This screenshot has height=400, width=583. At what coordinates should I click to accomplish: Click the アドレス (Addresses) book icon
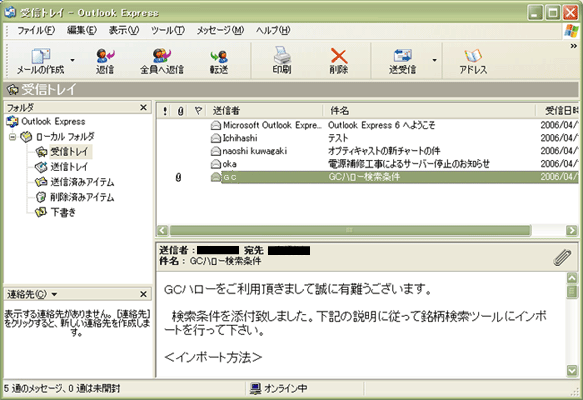pos(473,56)
